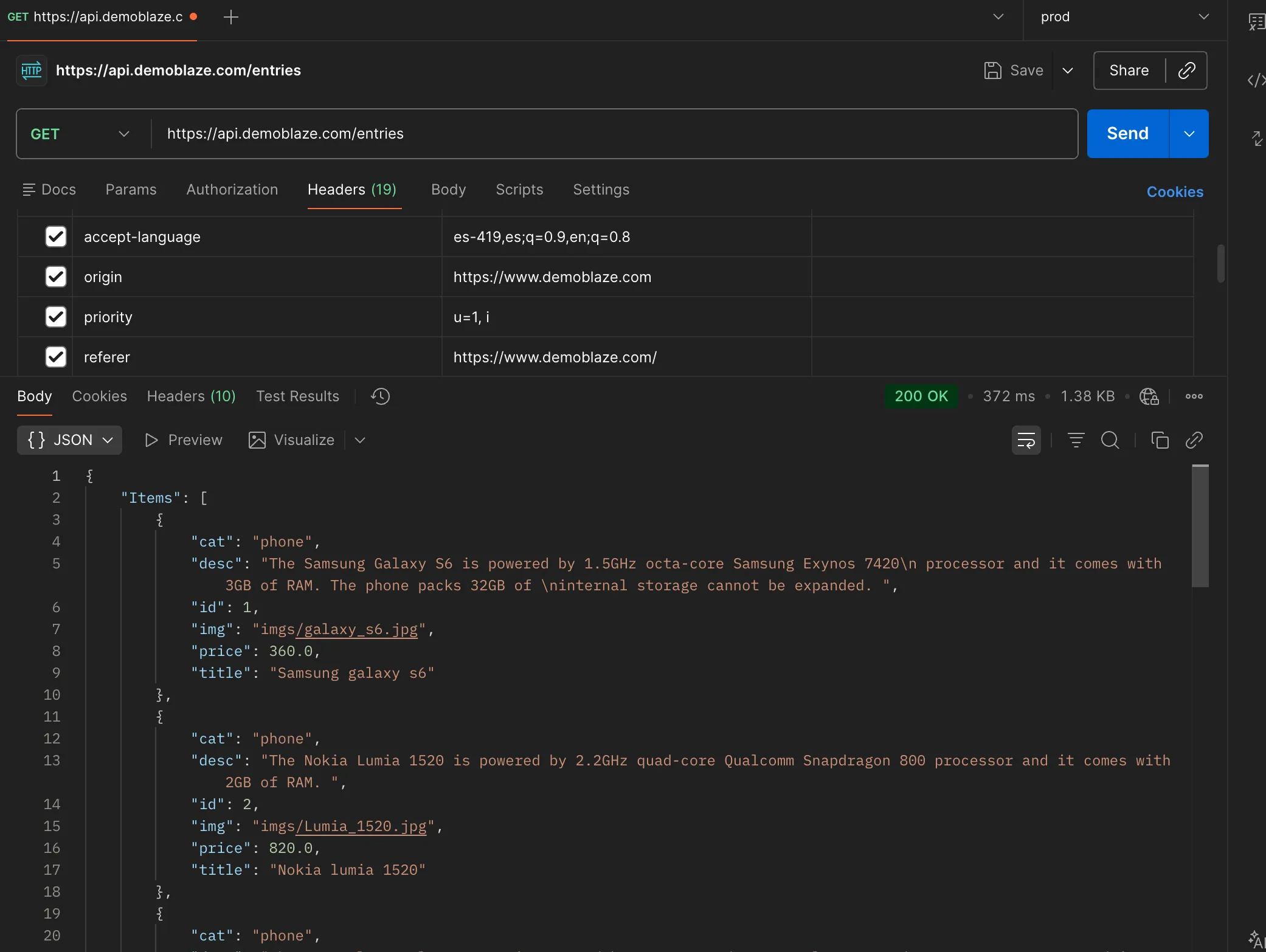Open the response filter options

pyautogui.click(x=1076, y=440)
